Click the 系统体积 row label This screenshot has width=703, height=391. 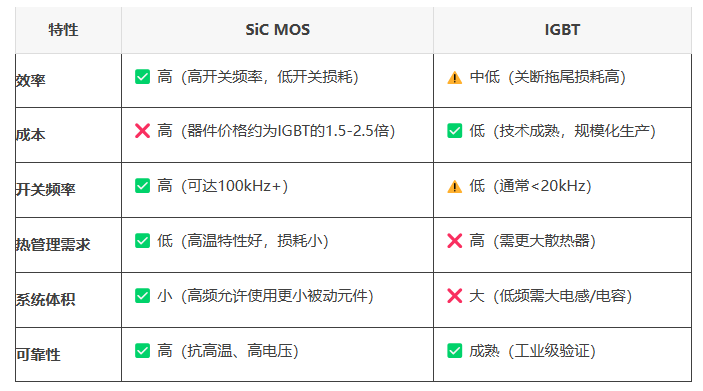[x=45, y=300]
